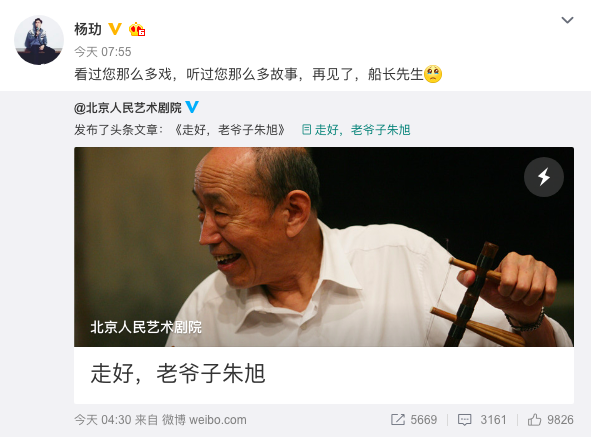Open comments icon showing 3161
This screenshot has width=591, height=438.
(464, 420)
